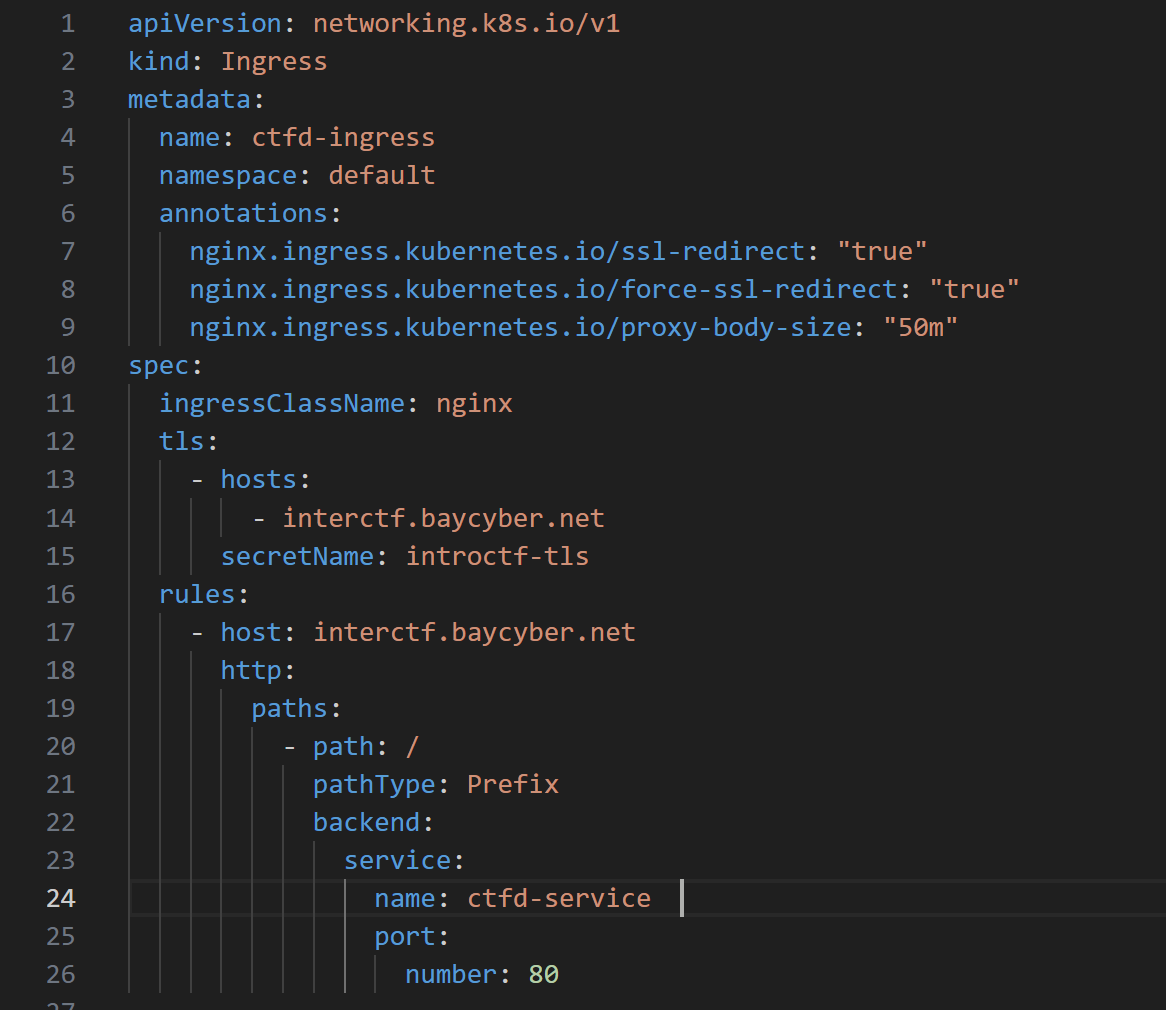Click the "true" value on line 8

click(974, 289)
